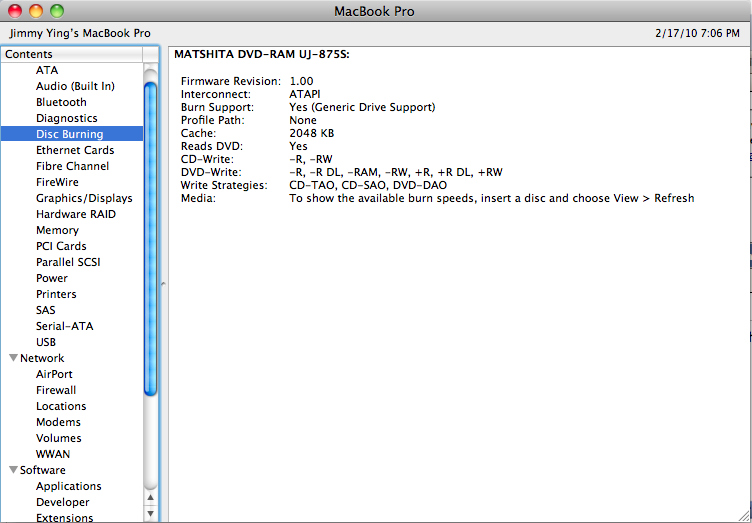Show installed Applications list

tap(69, 486)
